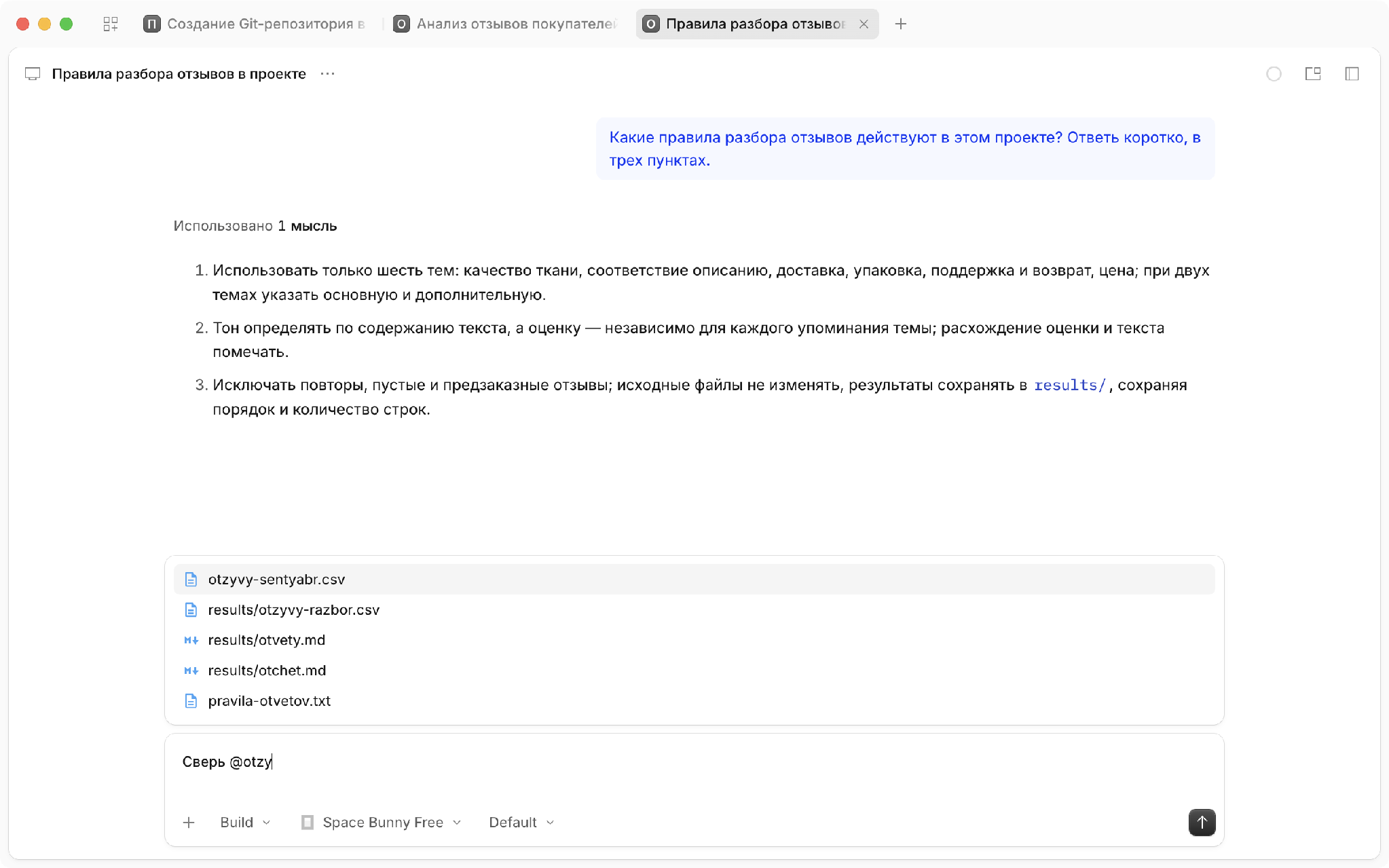Switch to 'Создание Git-репозитория' tab

pyautogui.click(x=256, y=24)
